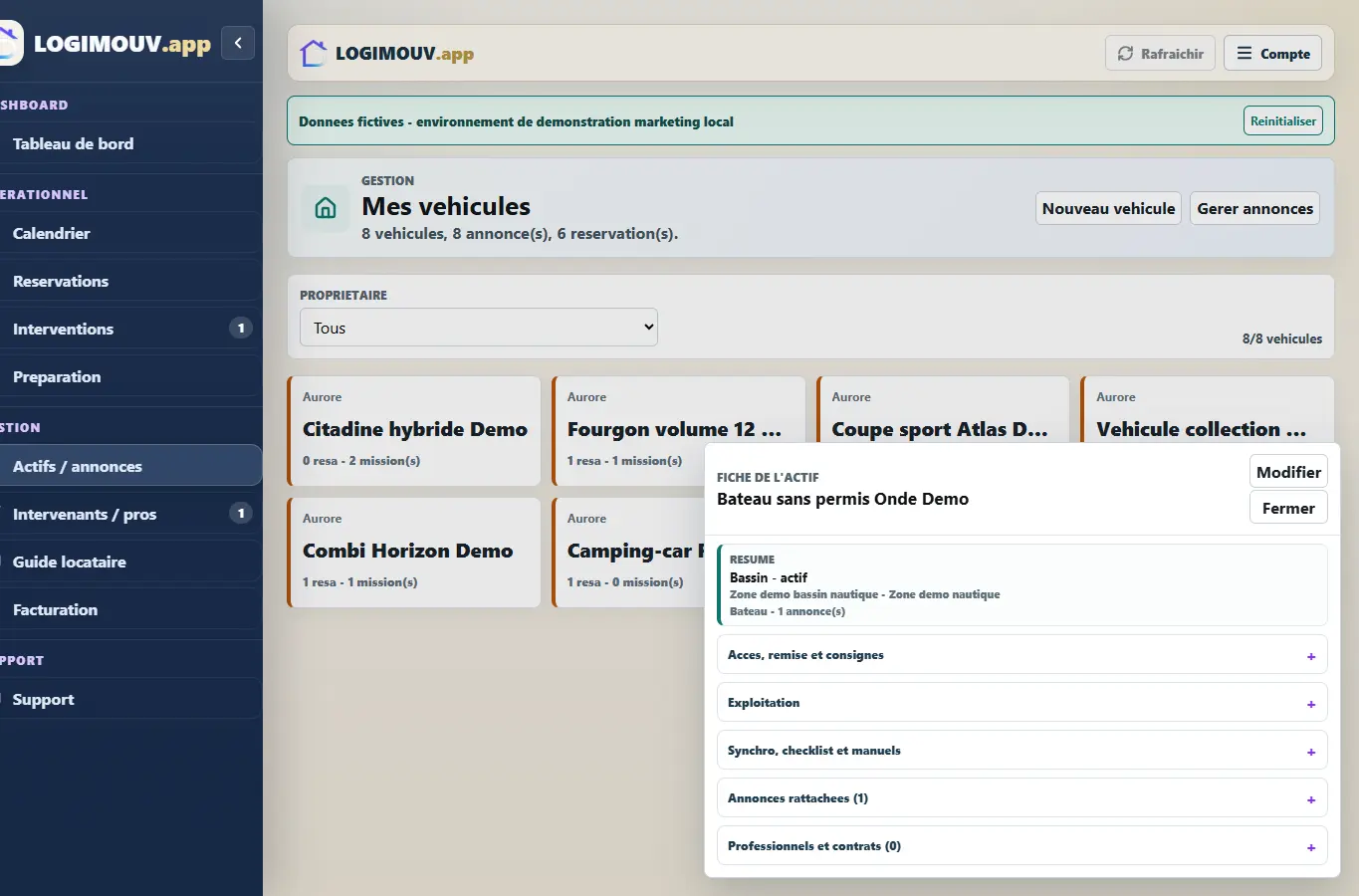The width and height of the screenshot is (1359, 896).
Task: Click the green house icon beside Mes vehicules
Action: (326, 208)
